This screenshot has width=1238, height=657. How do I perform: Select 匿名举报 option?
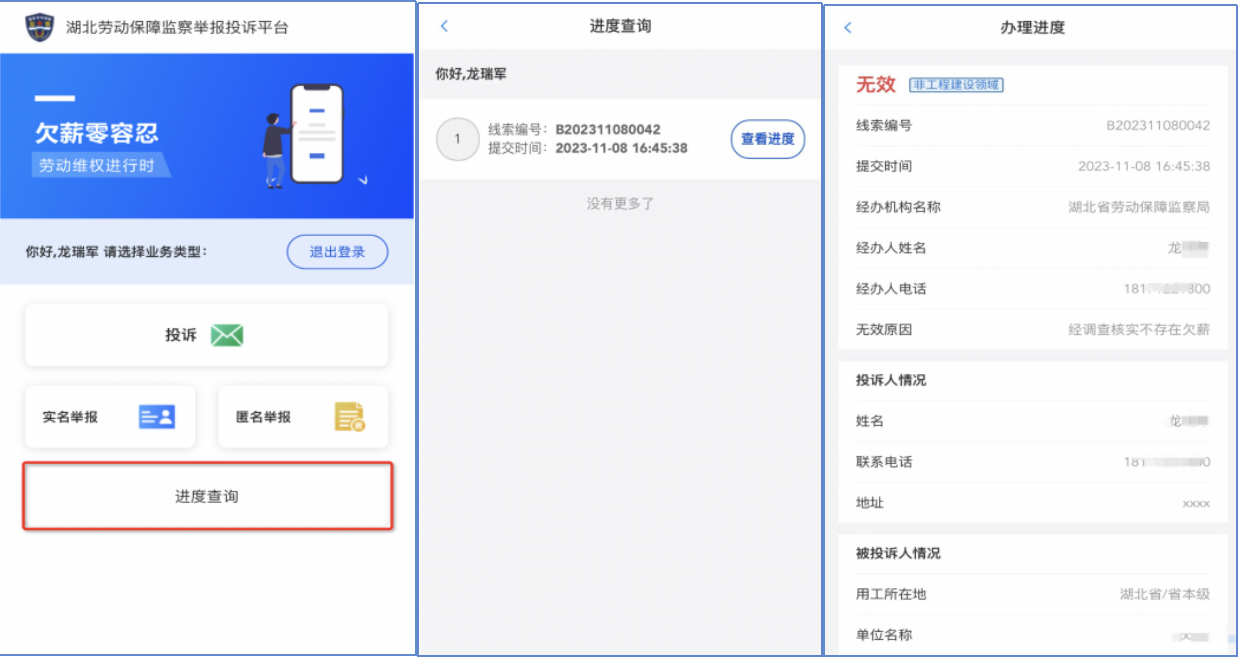click(x=302, y=417)
